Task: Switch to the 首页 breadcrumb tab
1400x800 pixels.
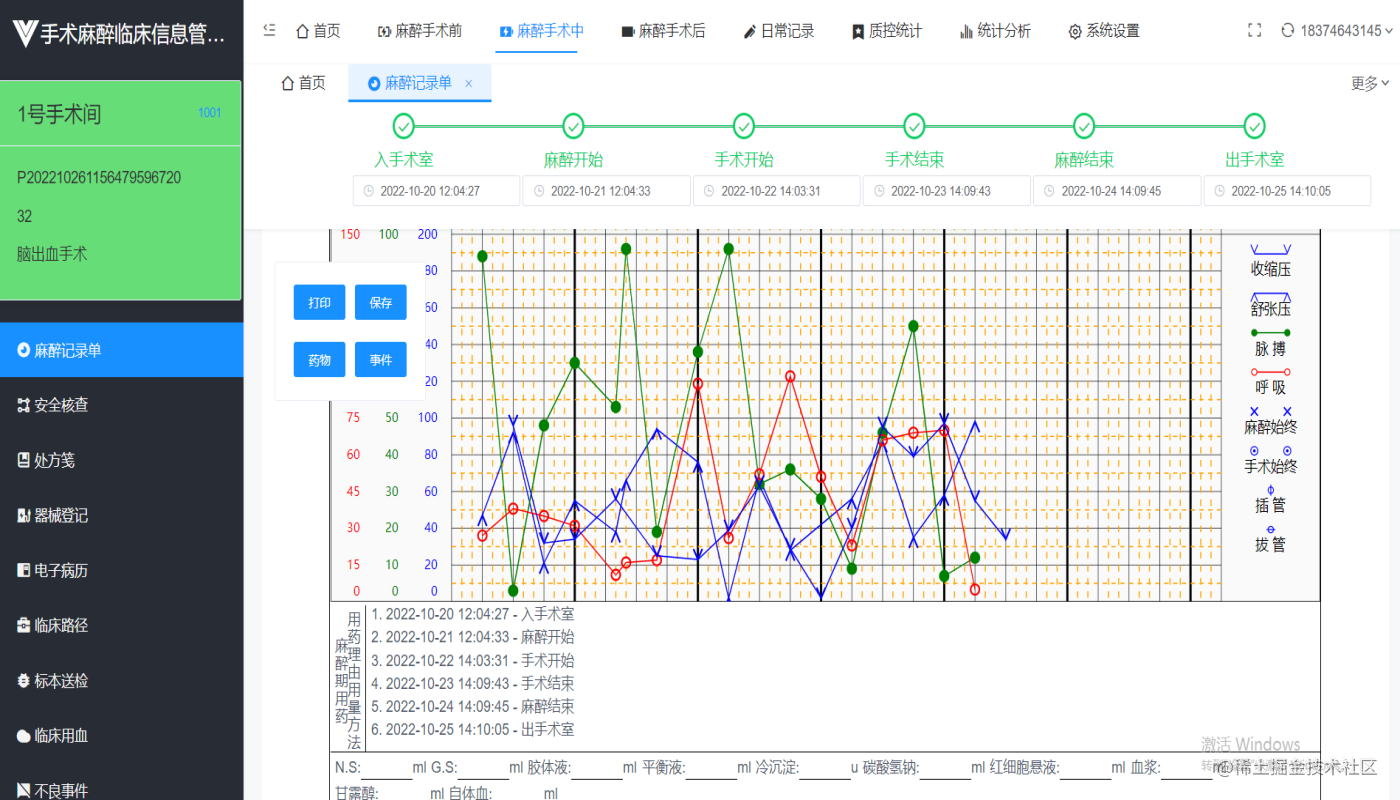Action: pos(303,83)
